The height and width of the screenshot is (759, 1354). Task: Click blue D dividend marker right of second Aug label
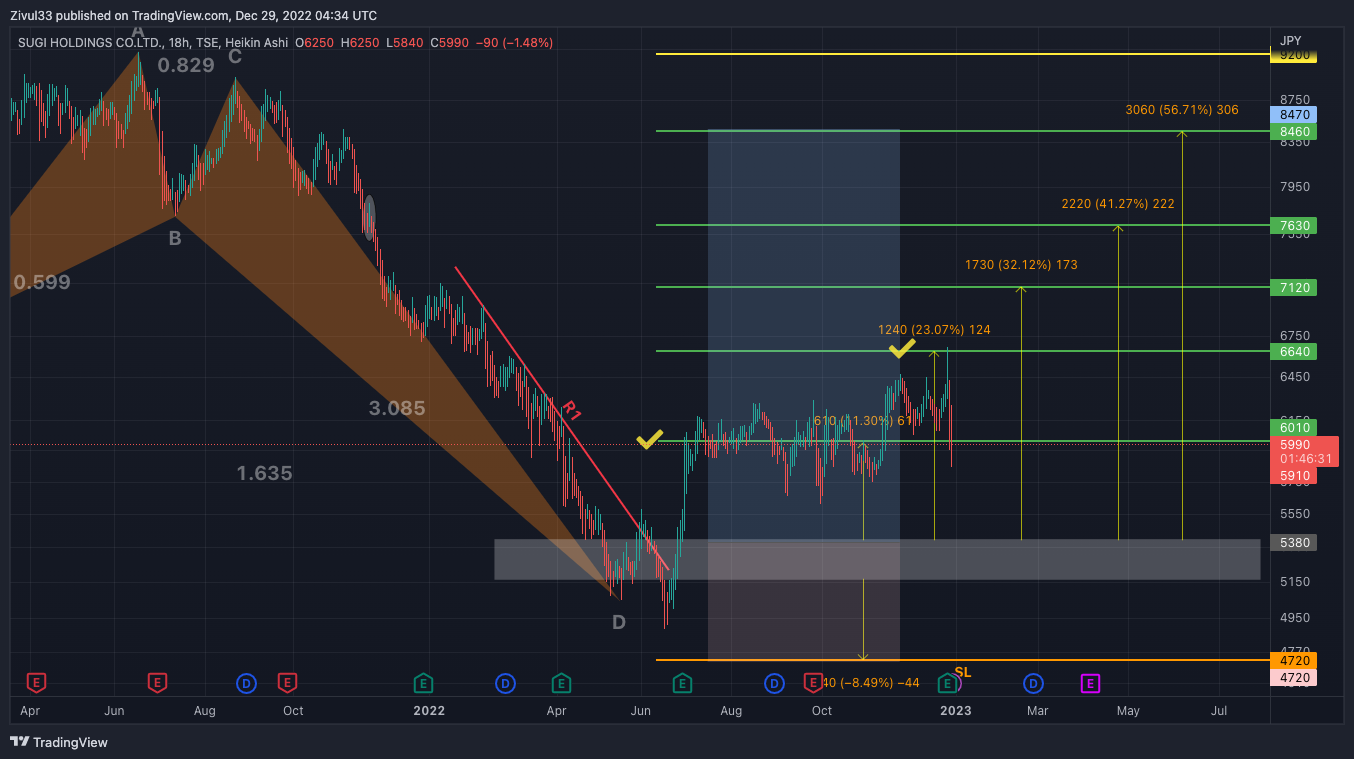[x=775, y=684]
